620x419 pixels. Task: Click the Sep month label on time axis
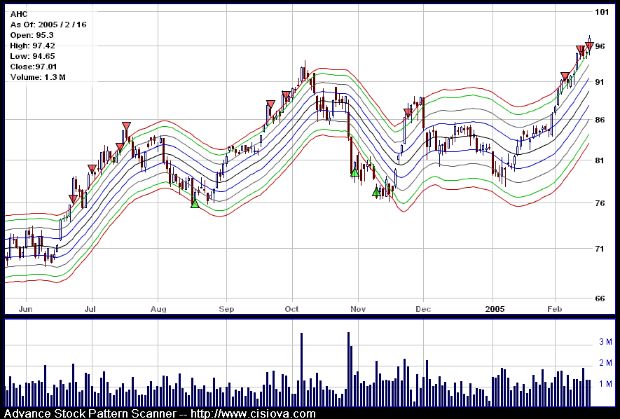[226, 309]
